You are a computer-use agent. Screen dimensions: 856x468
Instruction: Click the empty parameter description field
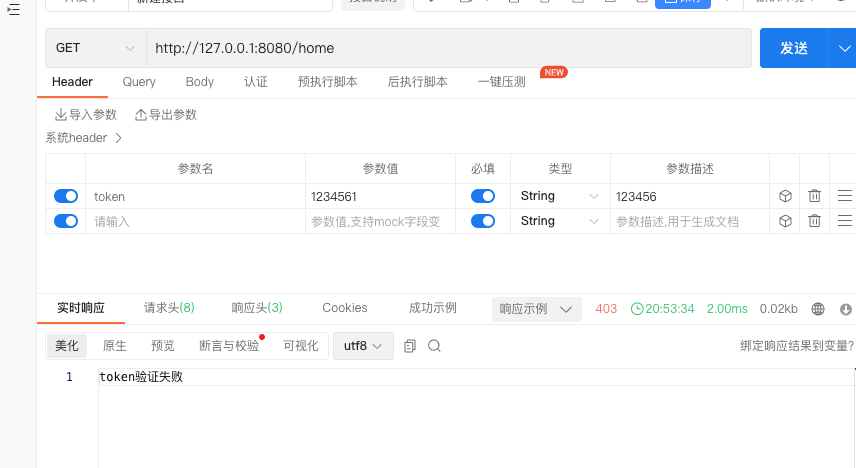690,221
